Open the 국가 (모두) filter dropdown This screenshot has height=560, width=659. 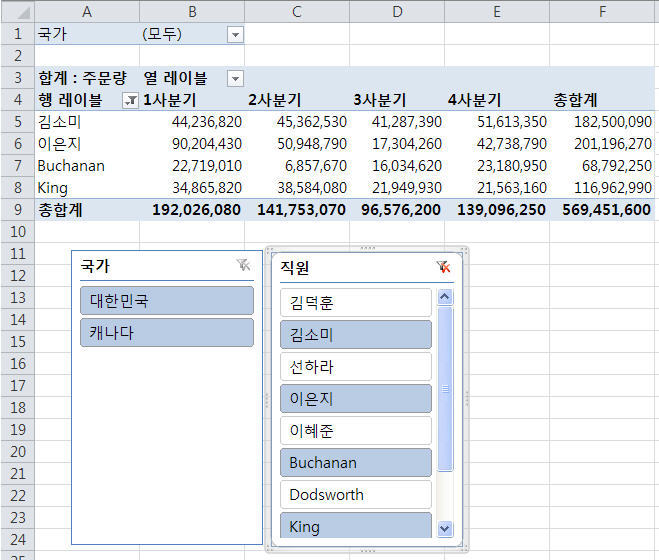[235, 34]
